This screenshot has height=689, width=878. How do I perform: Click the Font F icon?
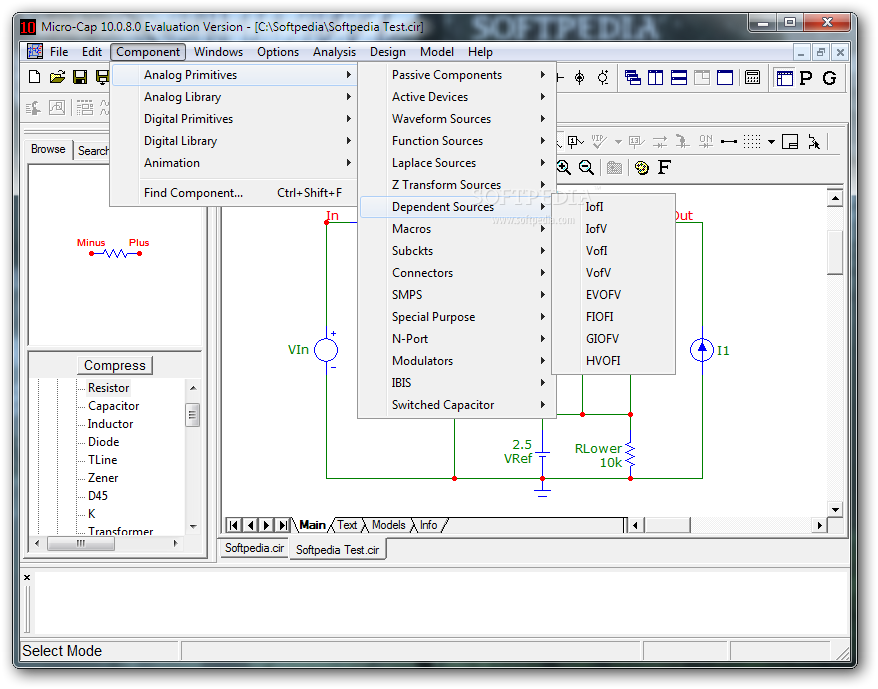[664, 166]
